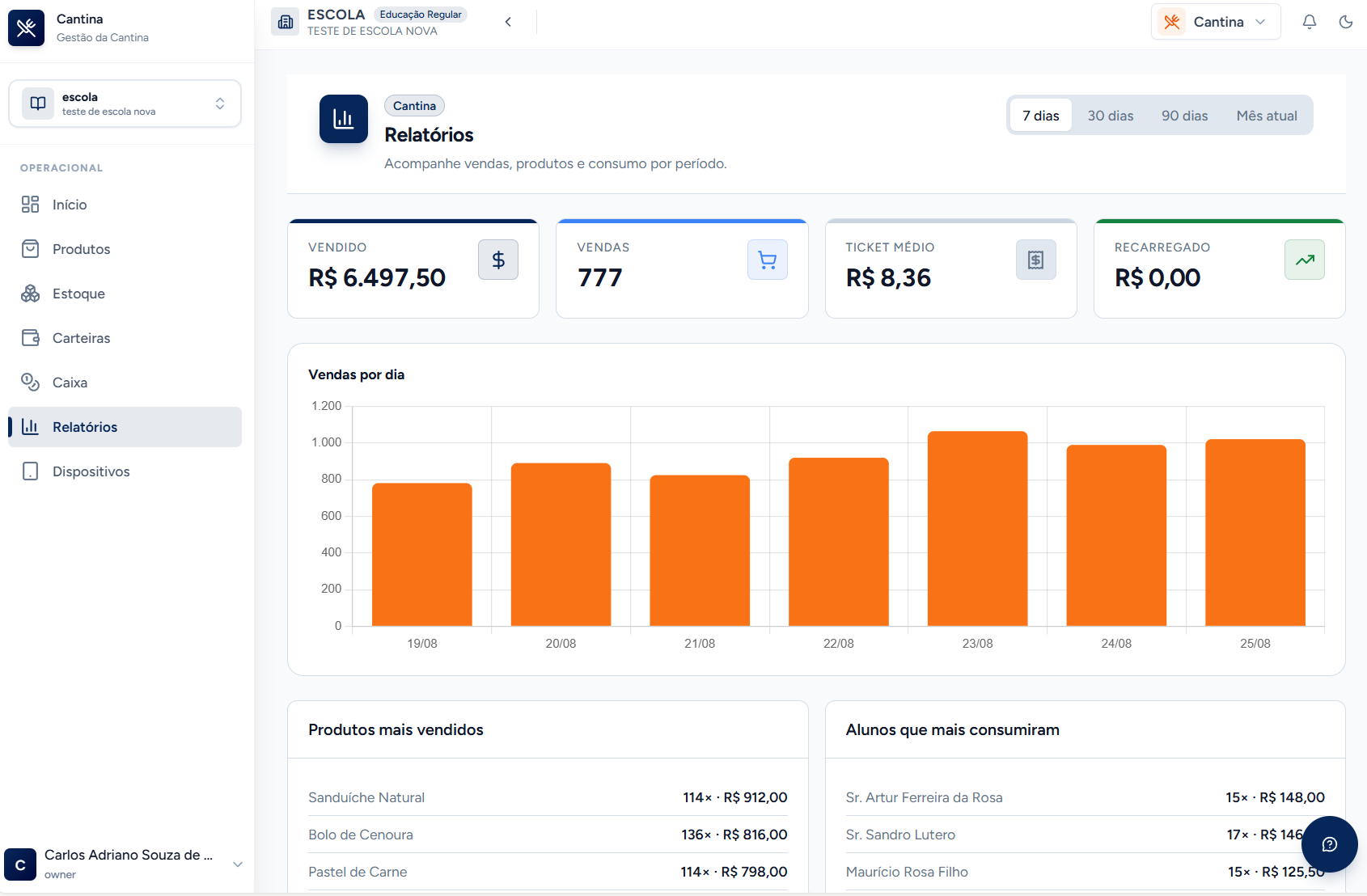Image resolution: width=1367 pixels, height=896 pixels.
Task: Collapse the sidebar with the chevron arrow
Action: pos(508,22)
